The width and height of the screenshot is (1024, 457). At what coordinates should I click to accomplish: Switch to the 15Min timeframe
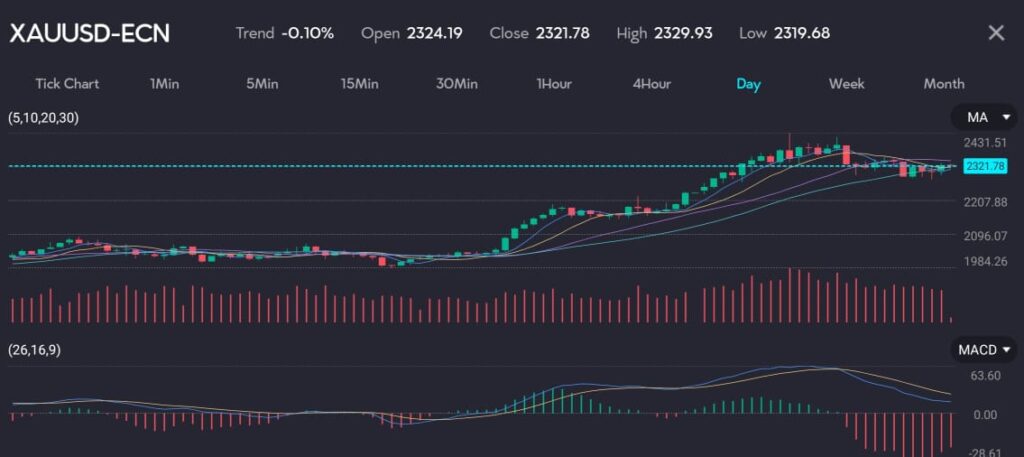point(359,84)
